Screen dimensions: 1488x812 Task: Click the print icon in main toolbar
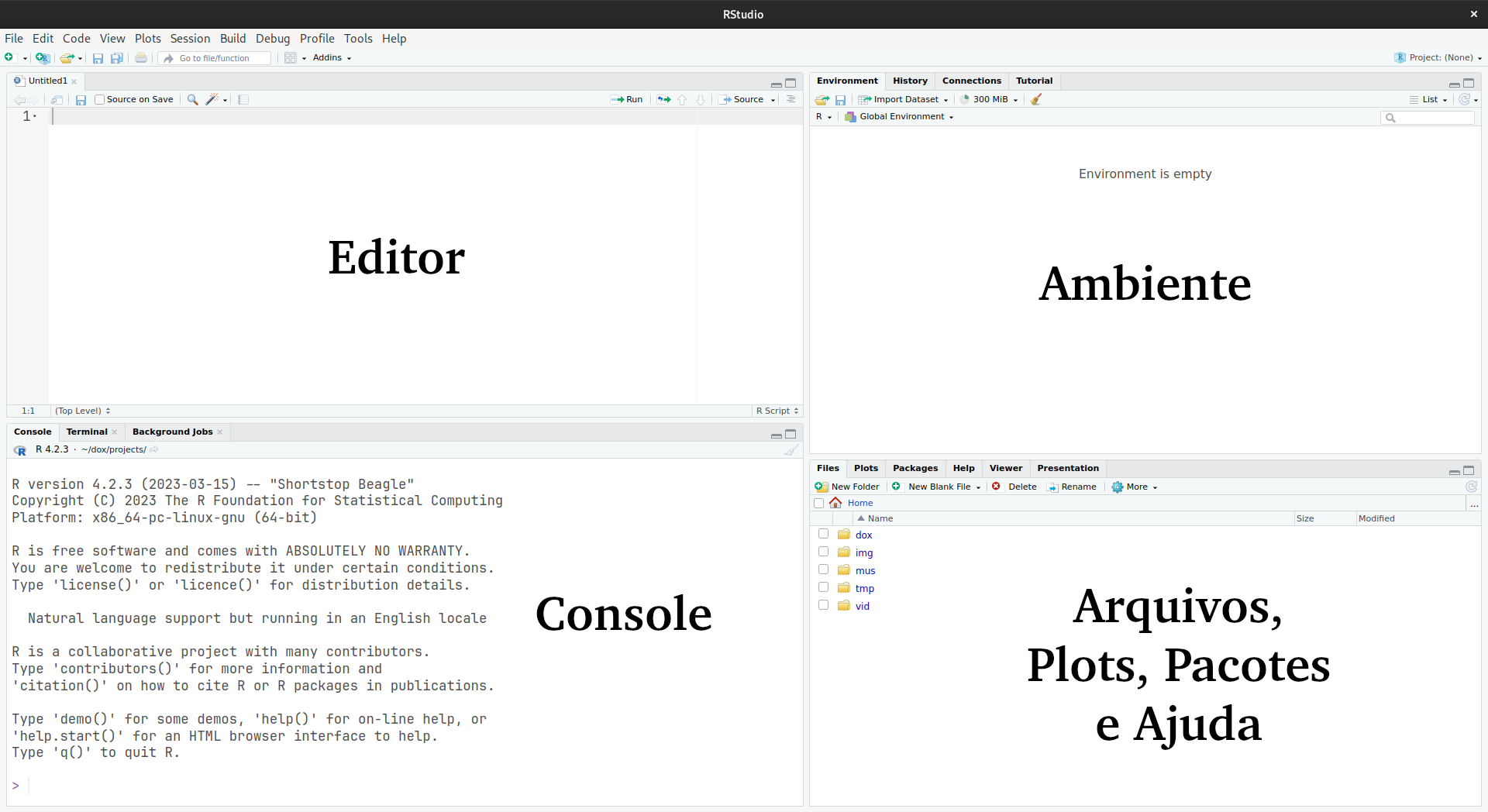click(141, 58)
